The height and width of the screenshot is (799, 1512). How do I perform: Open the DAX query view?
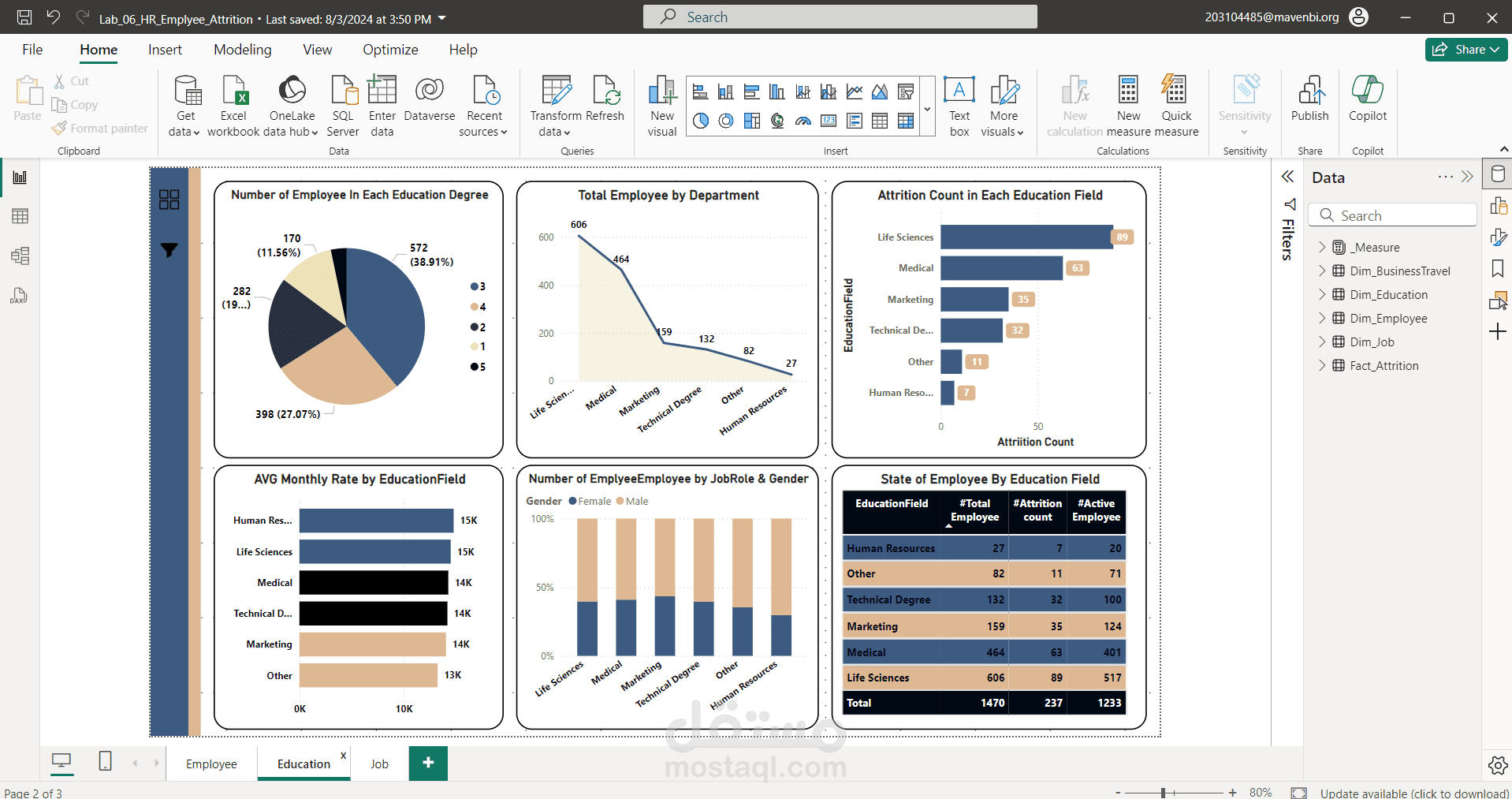[20, 296]
